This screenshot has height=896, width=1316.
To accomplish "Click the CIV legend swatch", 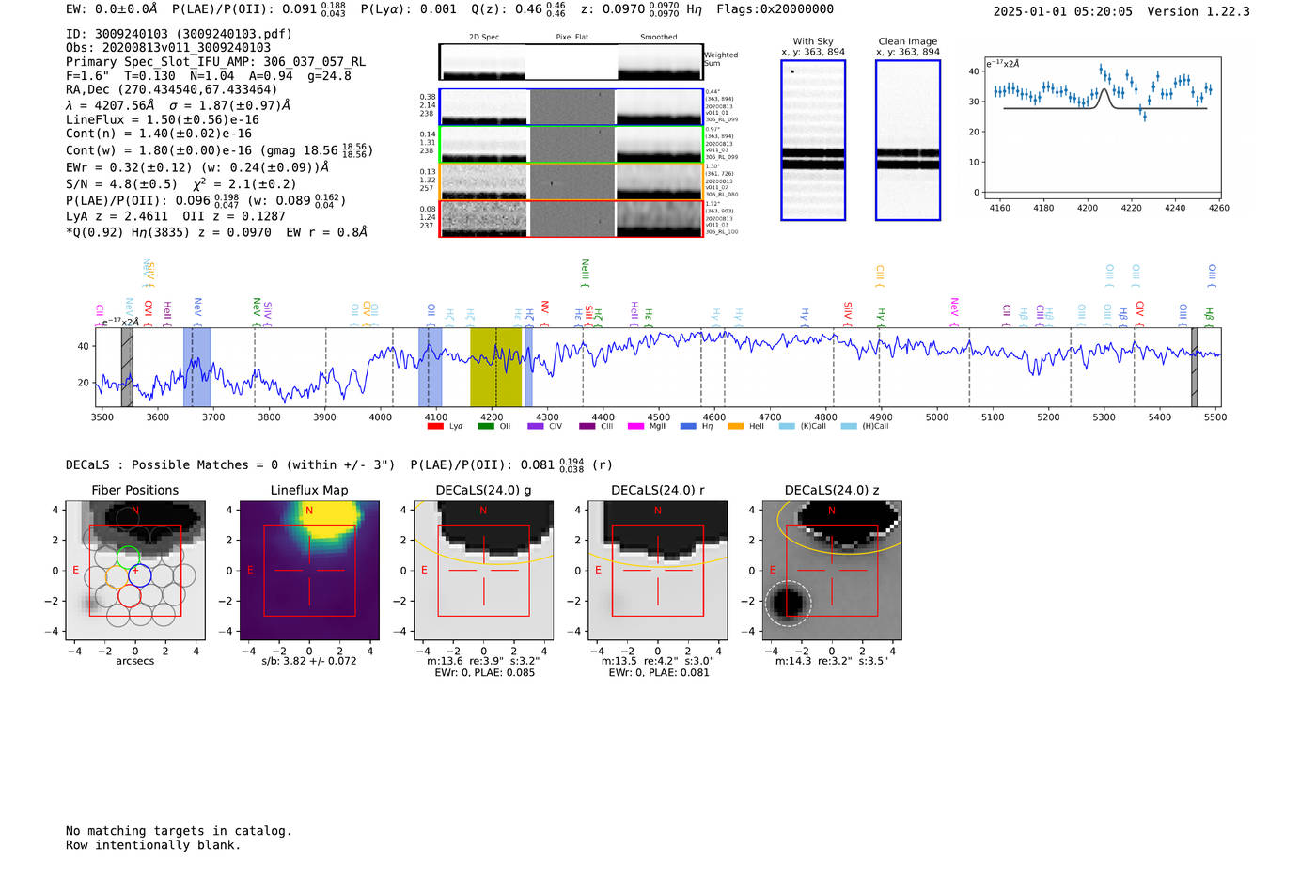I will pyautogui.click(x=536, y=426).
